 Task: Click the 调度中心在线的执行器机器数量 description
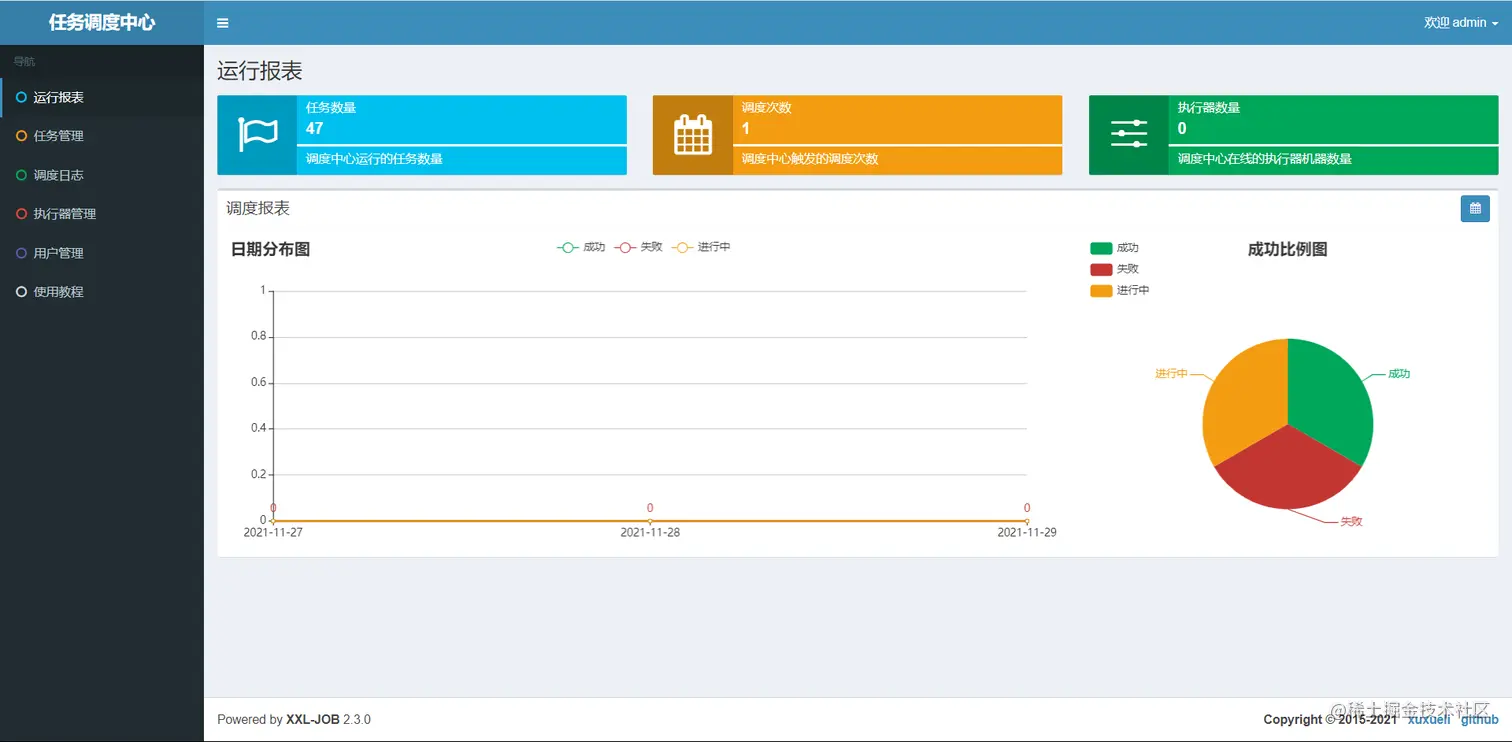coord(1265,159)
